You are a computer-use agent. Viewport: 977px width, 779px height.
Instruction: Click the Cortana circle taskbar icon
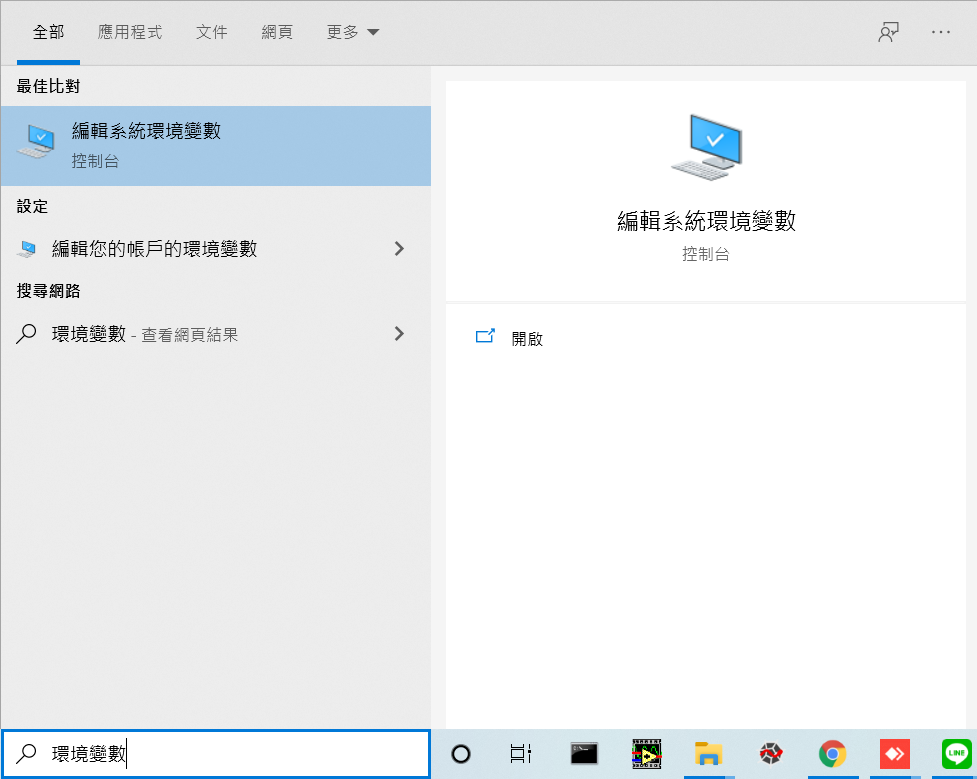(x=460, y=753)
